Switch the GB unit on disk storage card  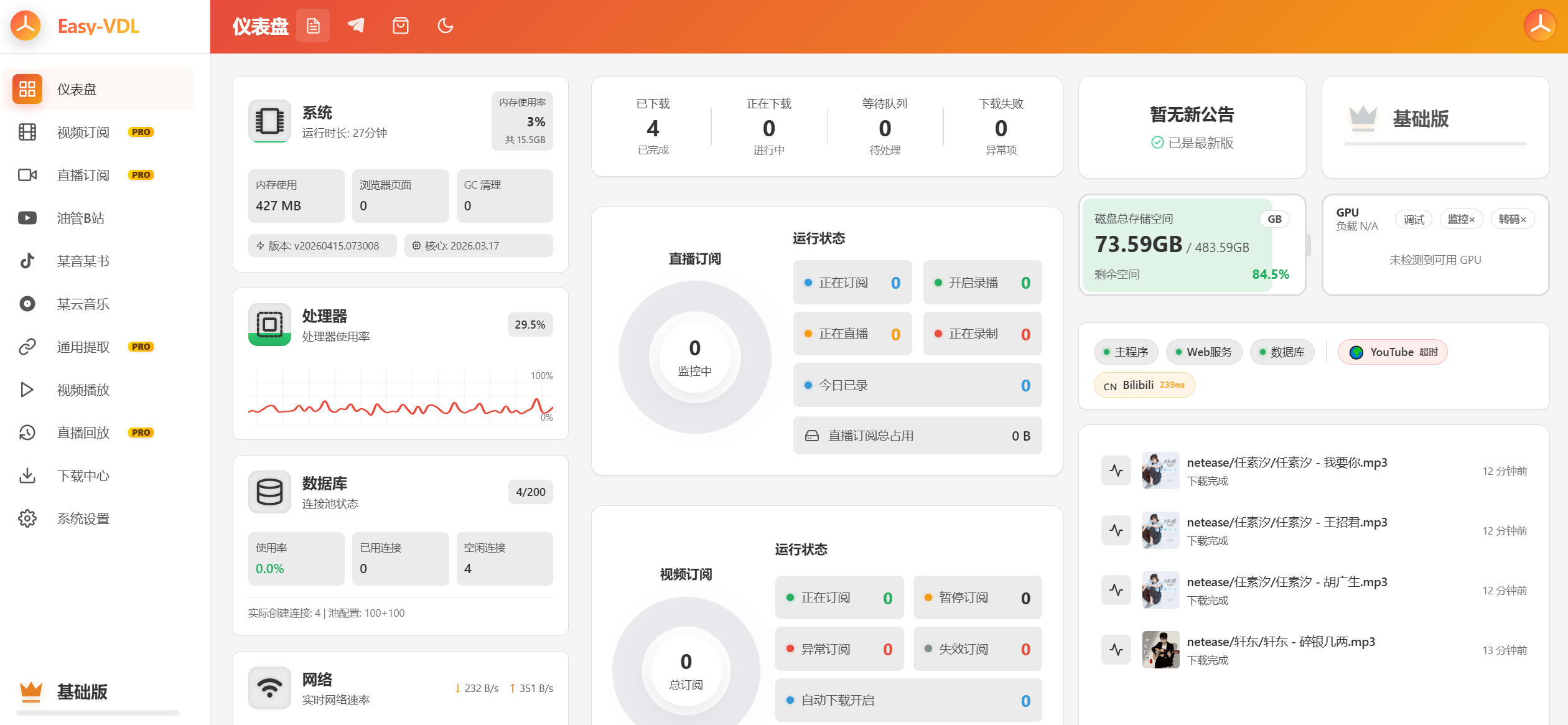[1275, 219]
